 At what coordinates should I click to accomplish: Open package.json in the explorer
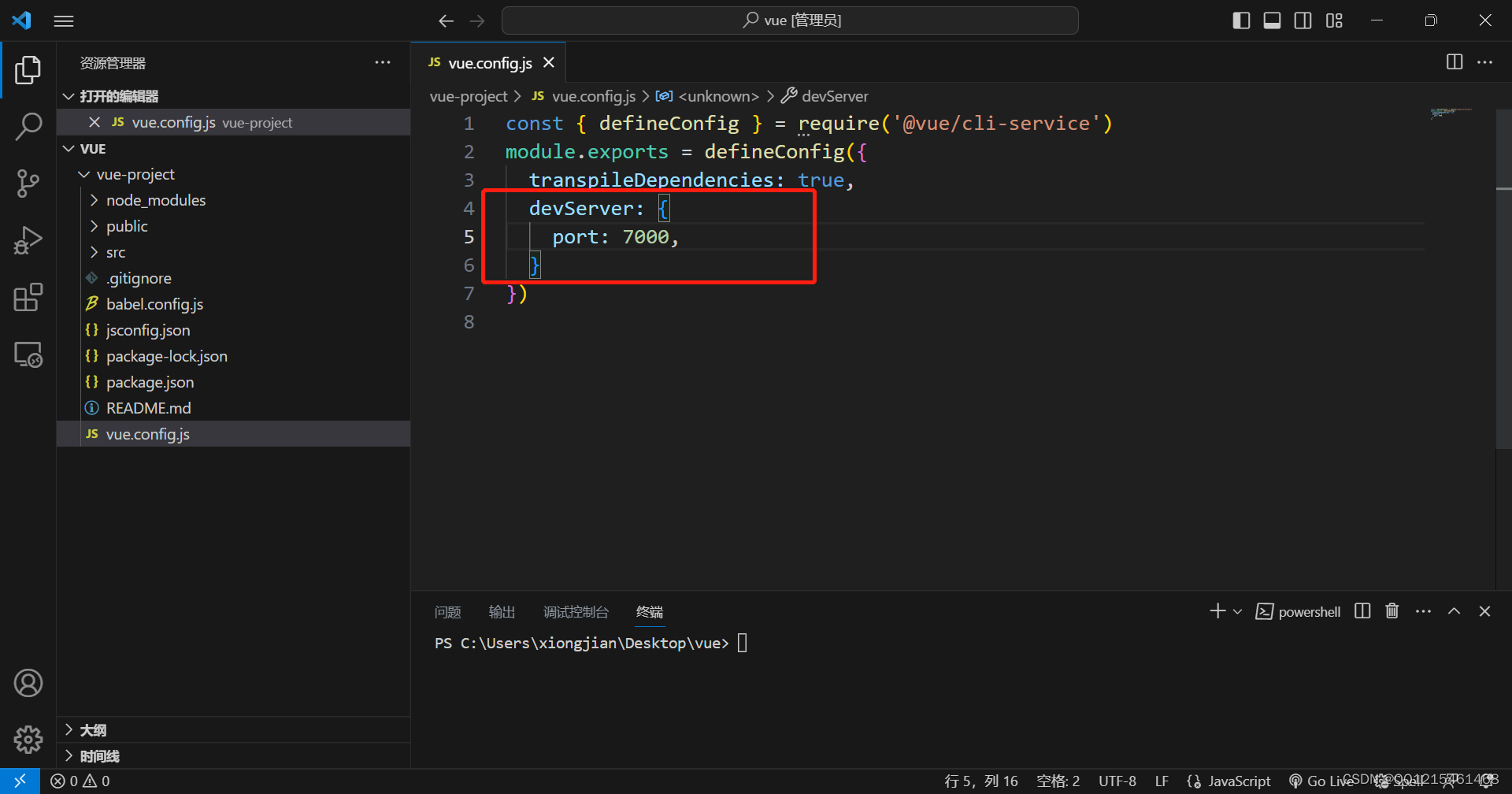click(x=233, y=382)
